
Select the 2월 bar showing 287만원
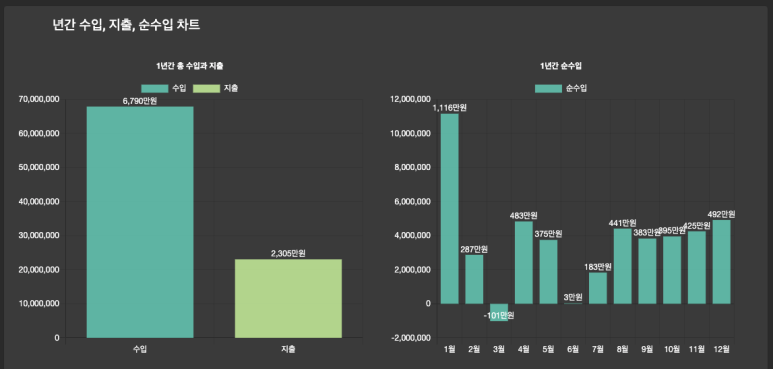(x=474, y=279)
